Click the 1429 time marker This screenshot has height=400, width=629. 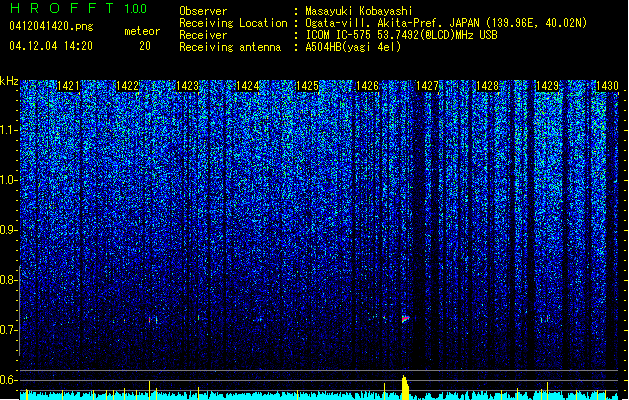pyautogui.click(x=548, y=86)
